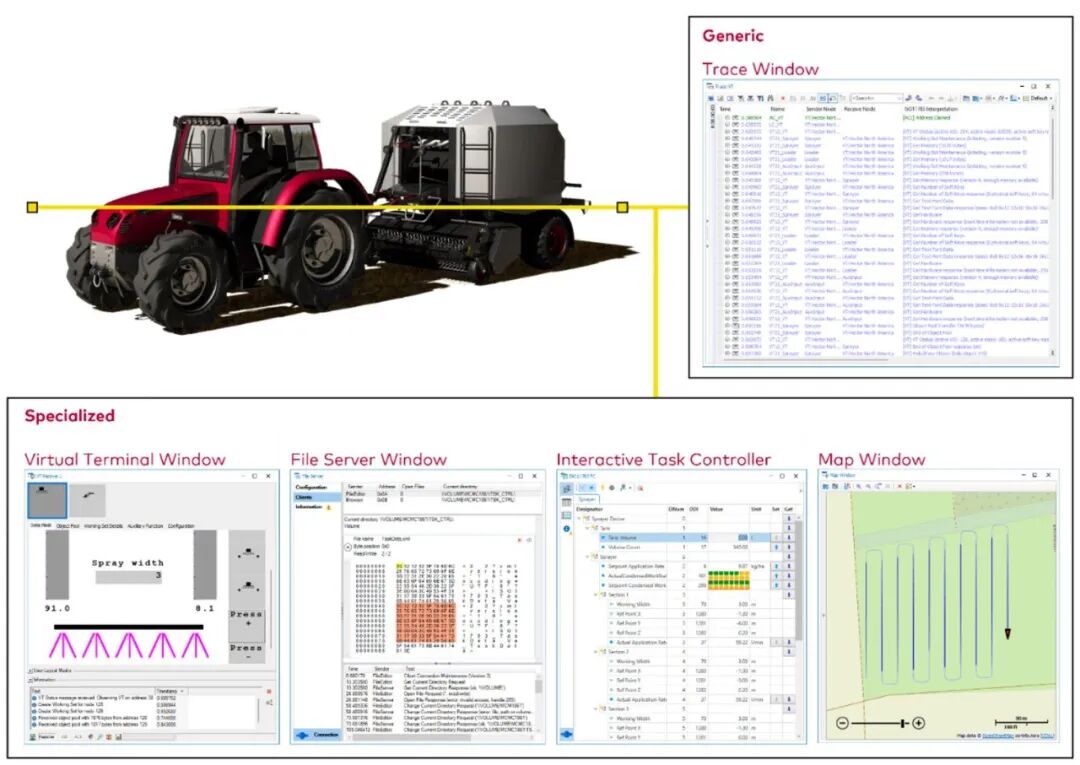This screenshot has width=1080, height=765.
Task: Click the table view icon in Task Controller sidebar
Action: point(566,503)
